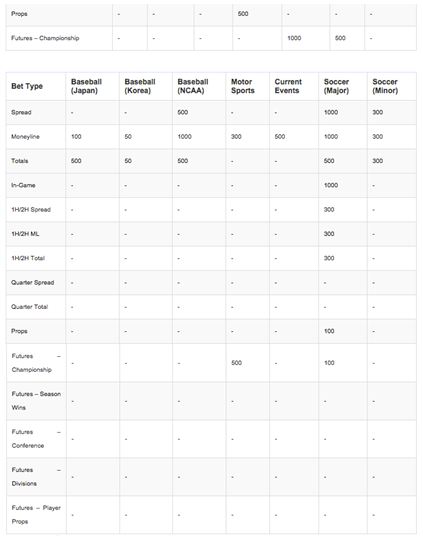423x541 pixels.
Task: Select the Baseball (NCAA) column header
Action: 193,86
